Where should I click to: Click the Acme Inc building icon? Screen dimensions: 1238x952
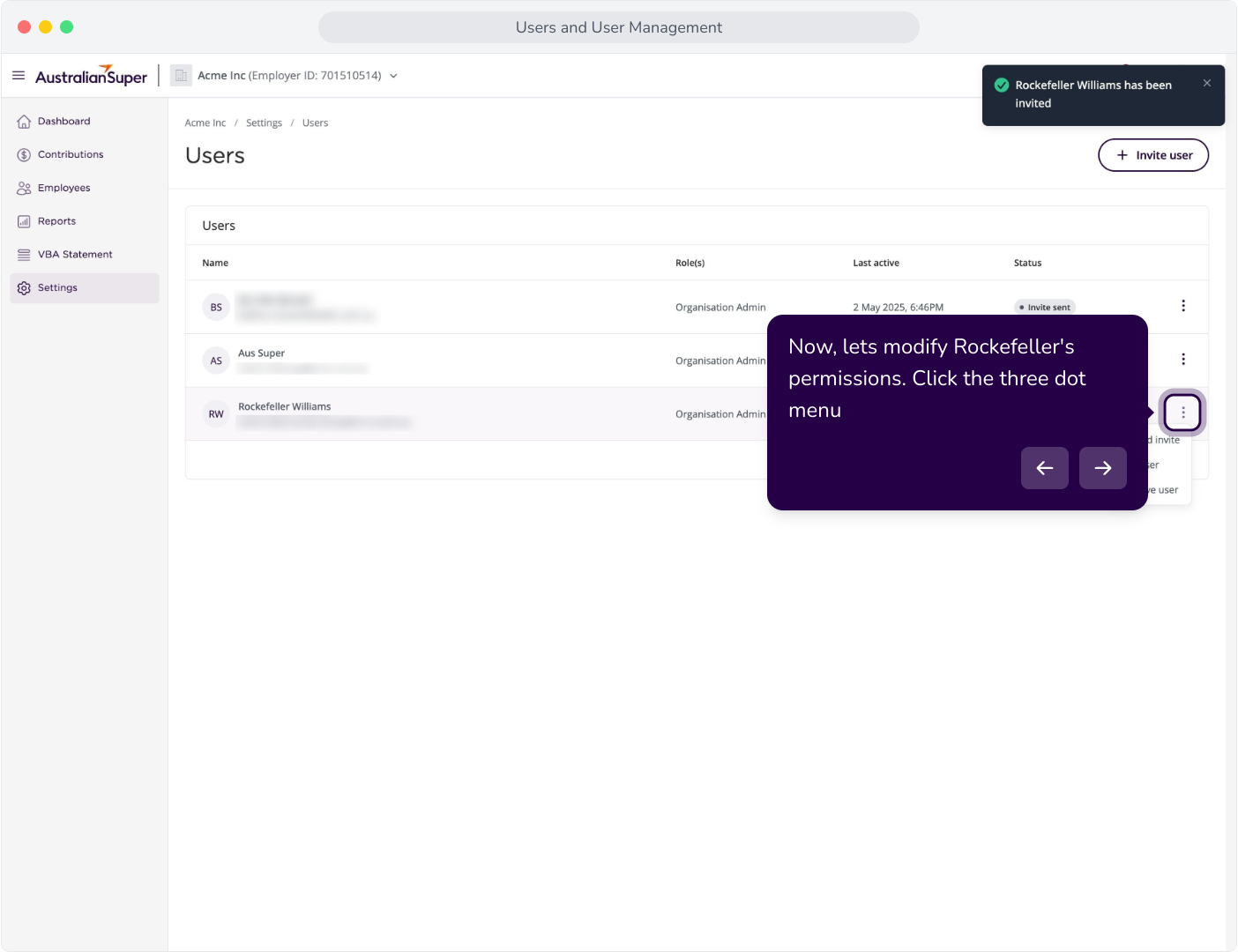pyautogui.click(x=181, y=76)
